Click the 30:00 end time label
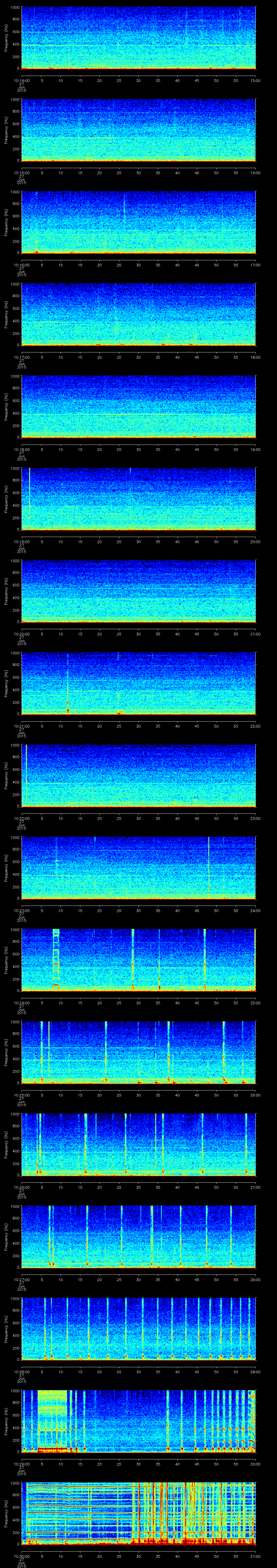Viewport: 277px width, 1568px height. [x=256, y=1464]
